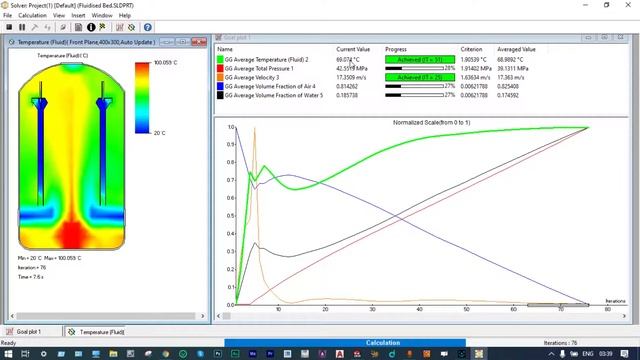The image size is (640, 360).
Task: Open the View menu
Action: (x=59, y=16)
